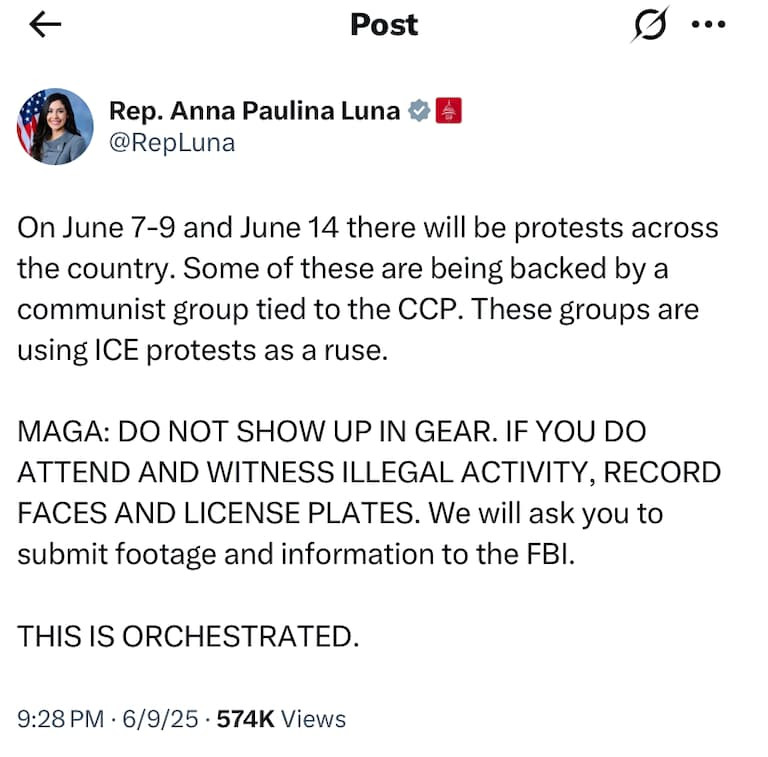Viewport: 768px width, 757px height.
Task: Click the blue verified checkmark badge
Action: coord(419,111)
